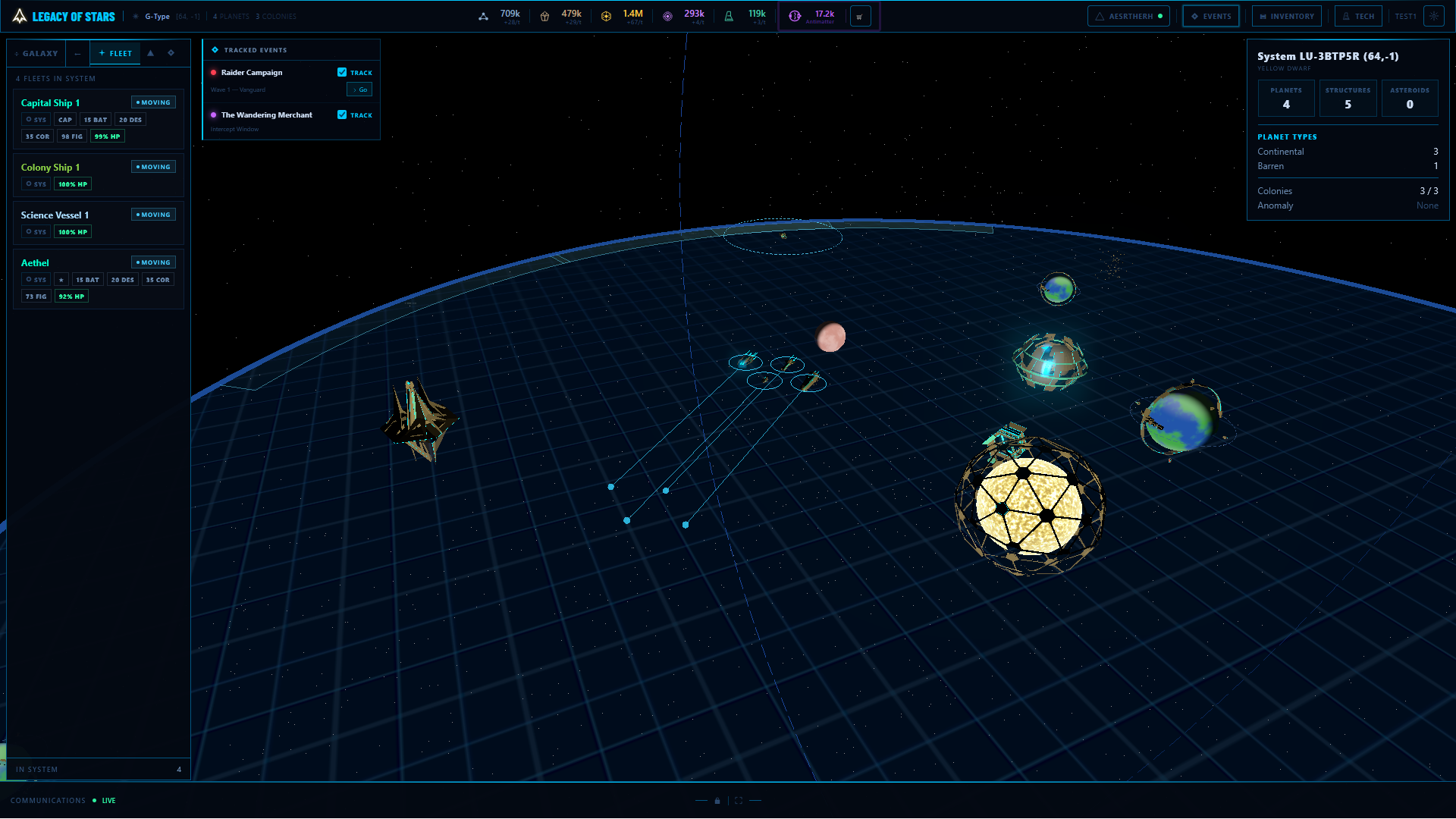Image resolution: width=1456 pixels, height=819 pixels.
Task: Click the star badge on Aethel fleet
Action: point(61,280)
